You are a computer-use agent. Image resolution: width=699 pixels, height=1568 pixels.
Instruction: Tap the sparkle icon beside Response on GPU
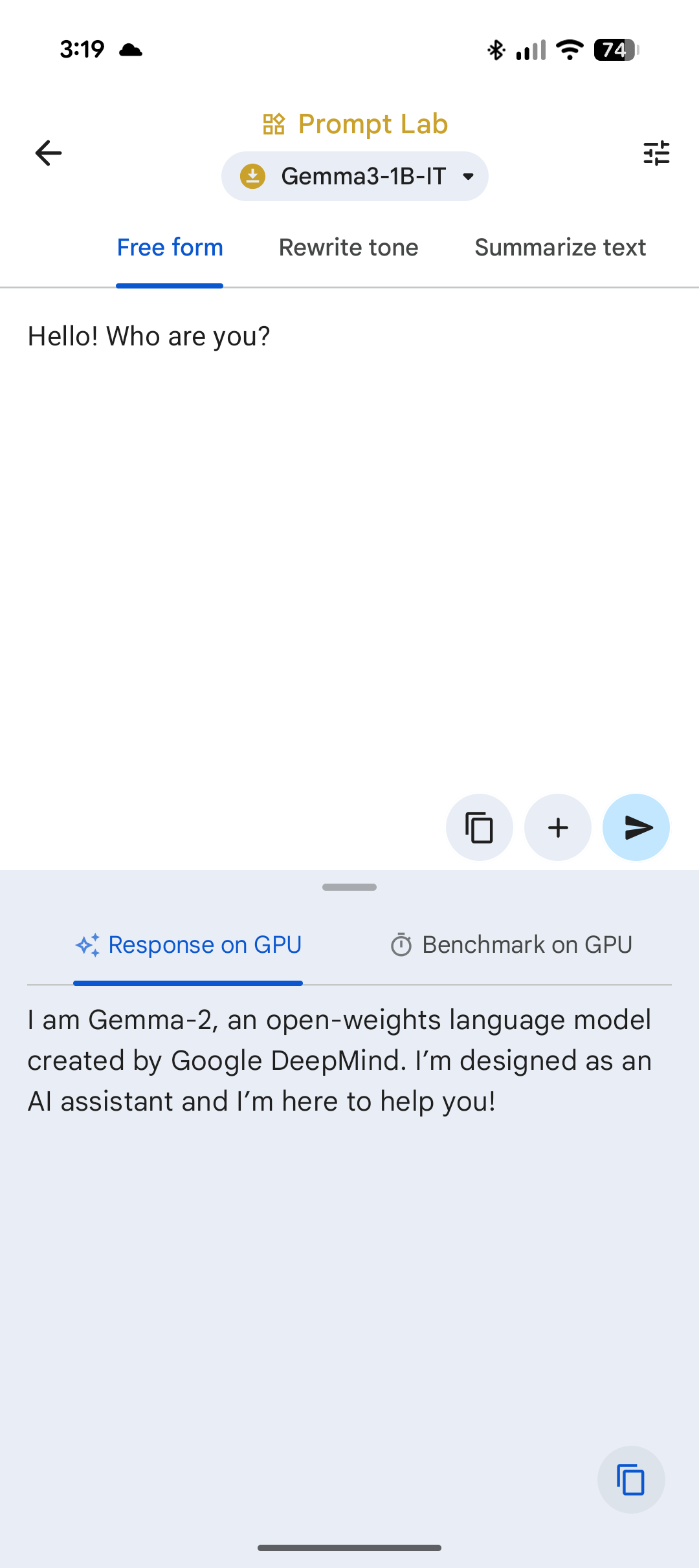pos(87,945)
